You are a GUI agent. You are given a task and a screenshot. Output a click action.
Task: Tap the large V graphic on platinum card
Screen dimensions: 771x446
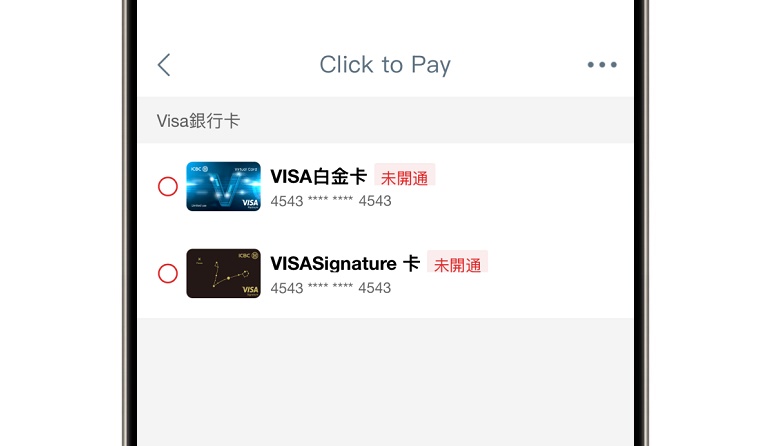click(x=224, y=187)
